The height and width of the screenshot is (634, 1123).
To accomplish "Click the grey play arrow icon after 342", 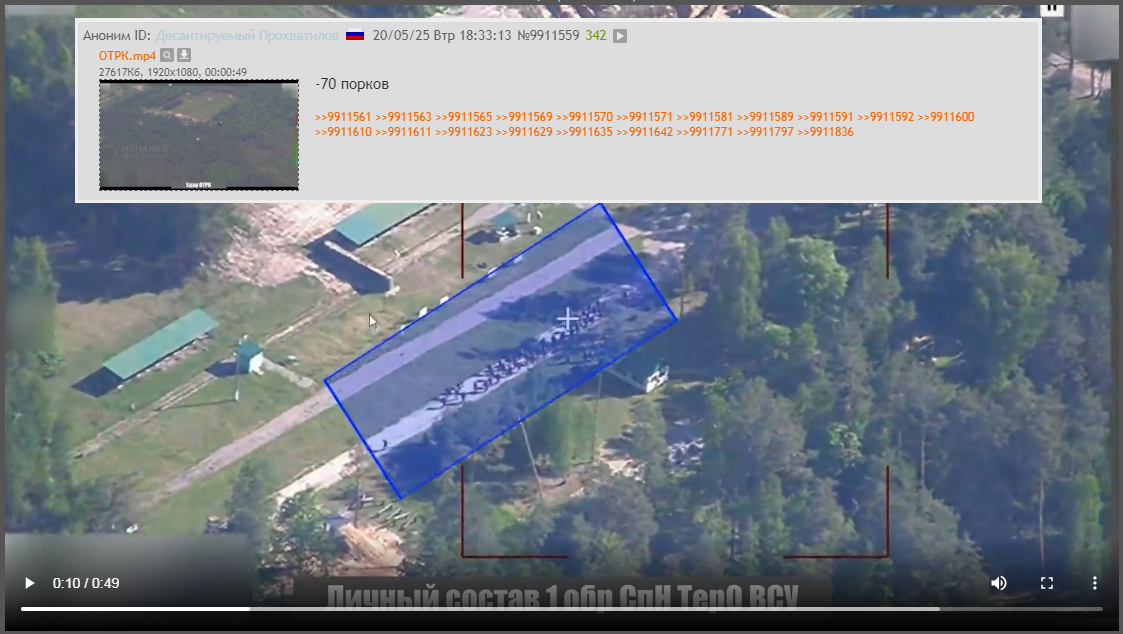I will [620, 36].
